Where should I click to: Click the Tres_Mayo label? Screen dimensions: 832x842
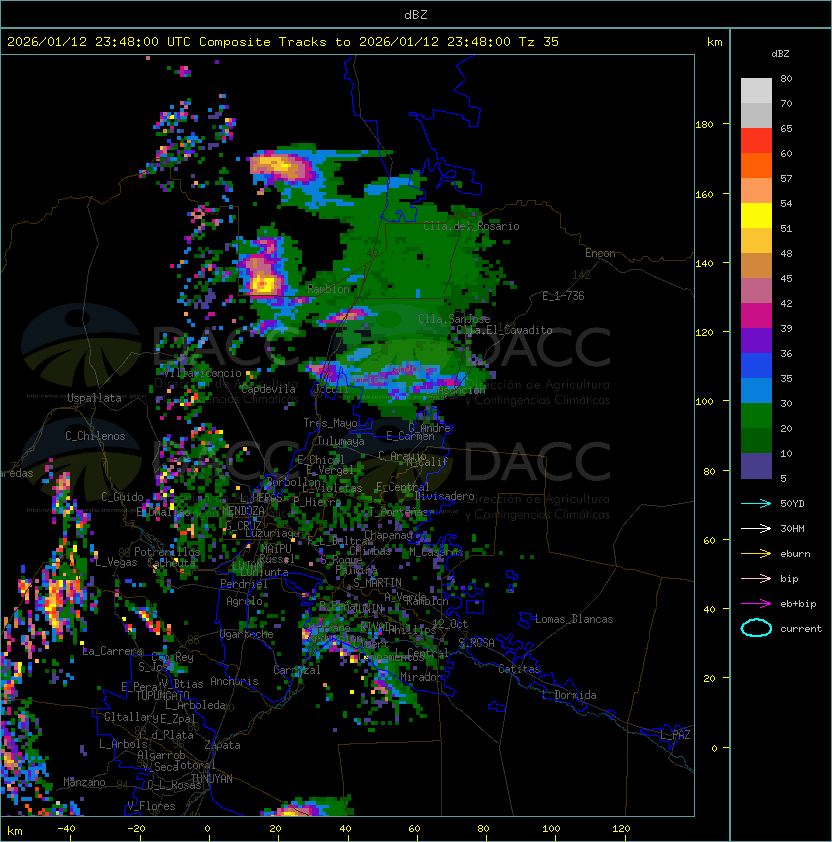pyautogui.click(x=330, y=423)
